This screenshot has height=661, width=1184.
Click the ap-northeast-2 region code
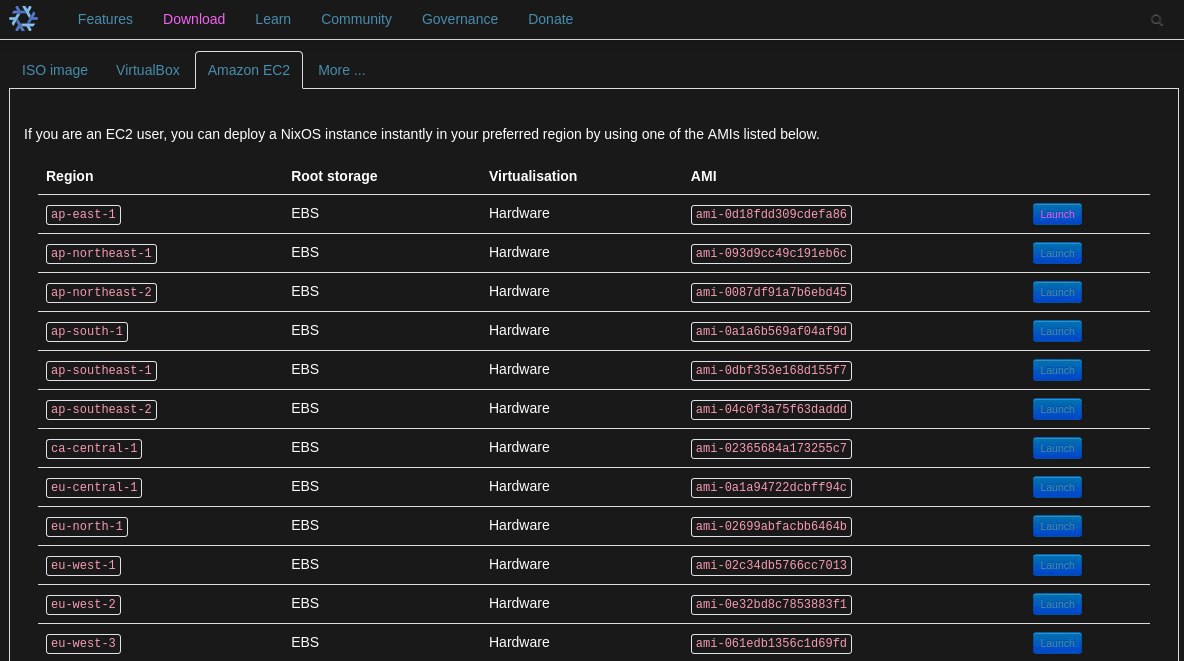101,292
